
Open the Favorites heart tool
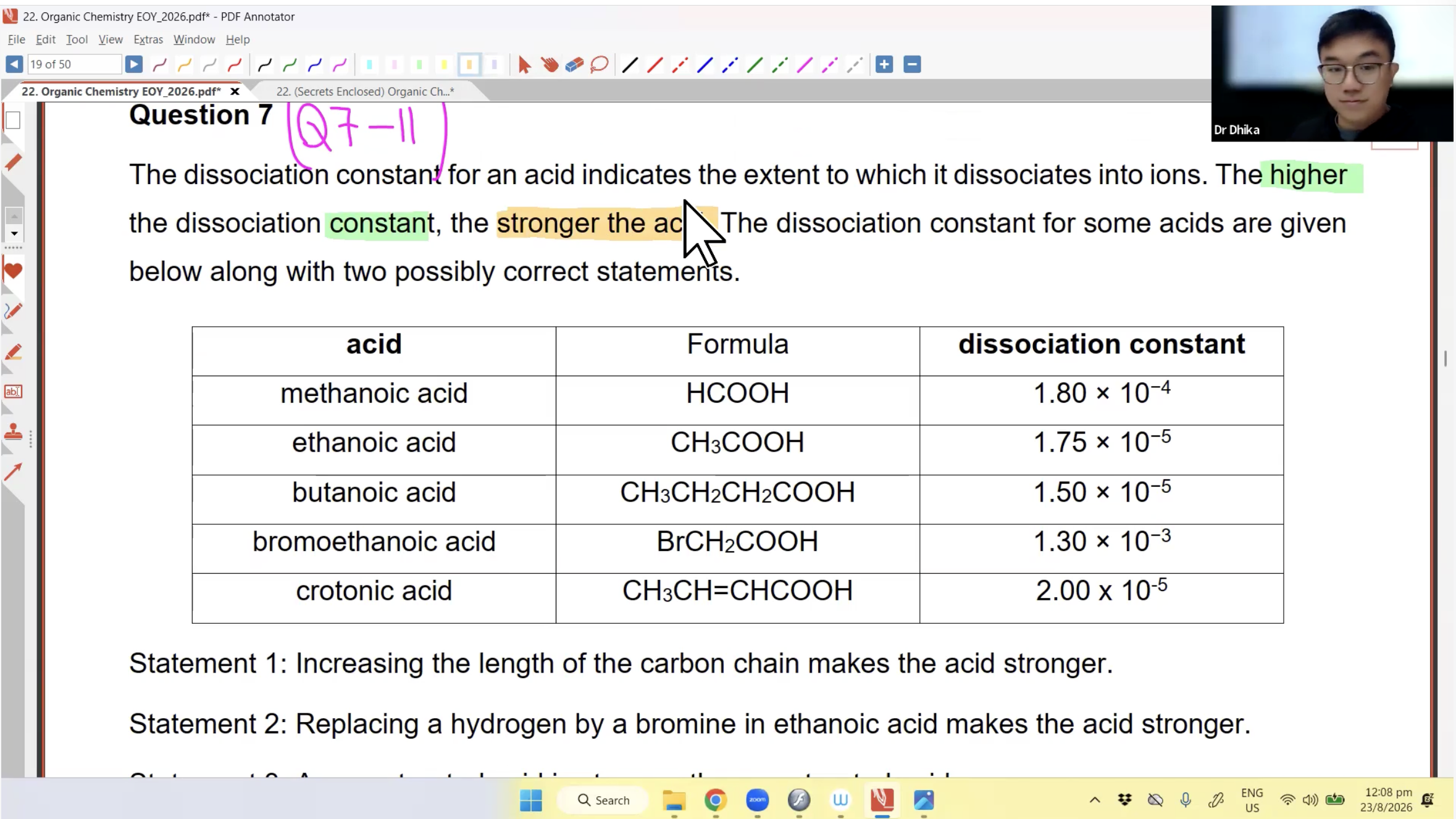click(x=13, y=271)
